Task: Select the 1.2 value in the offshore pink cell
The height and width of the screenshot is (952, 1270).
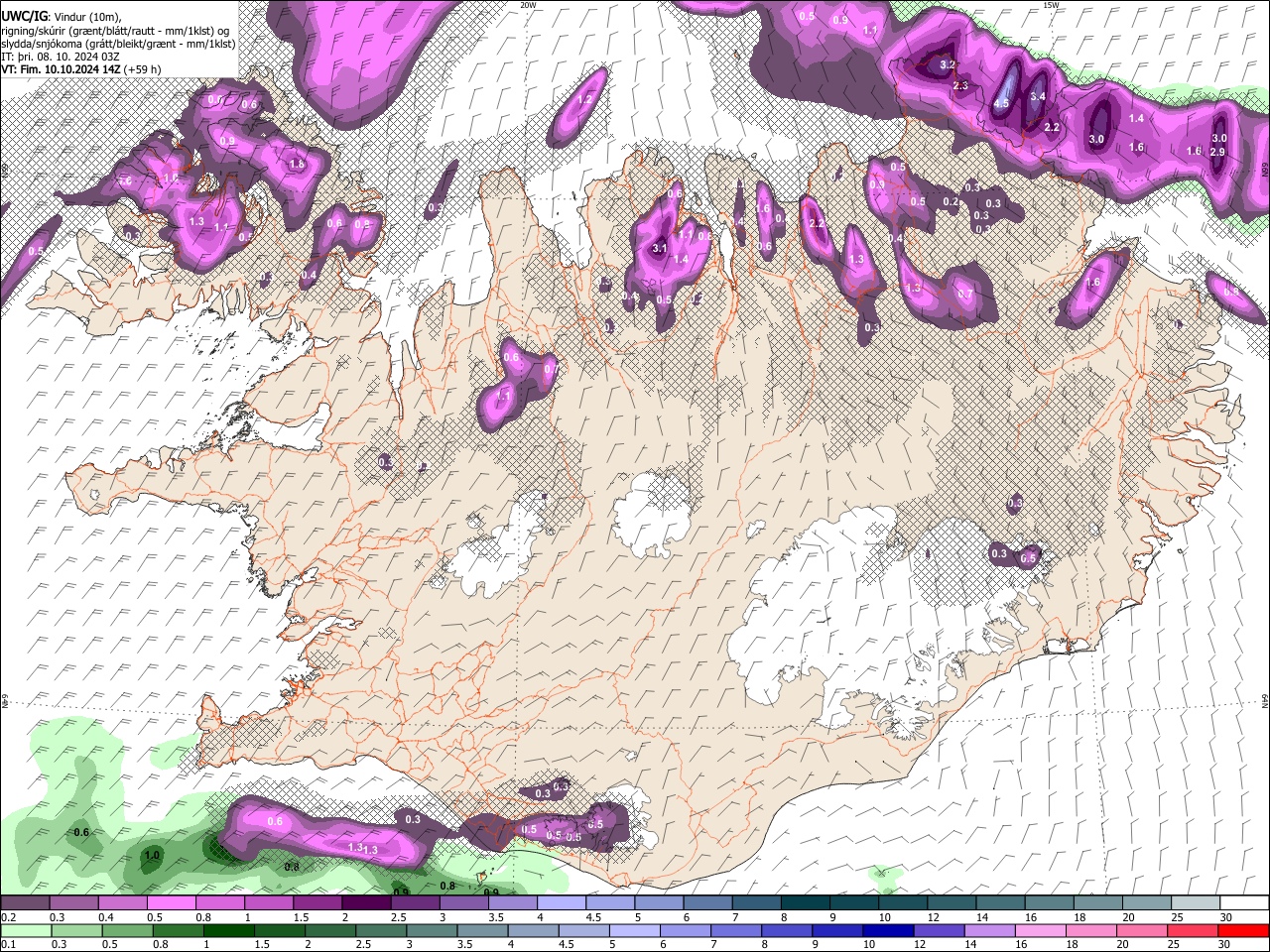Action: (584, 100)
